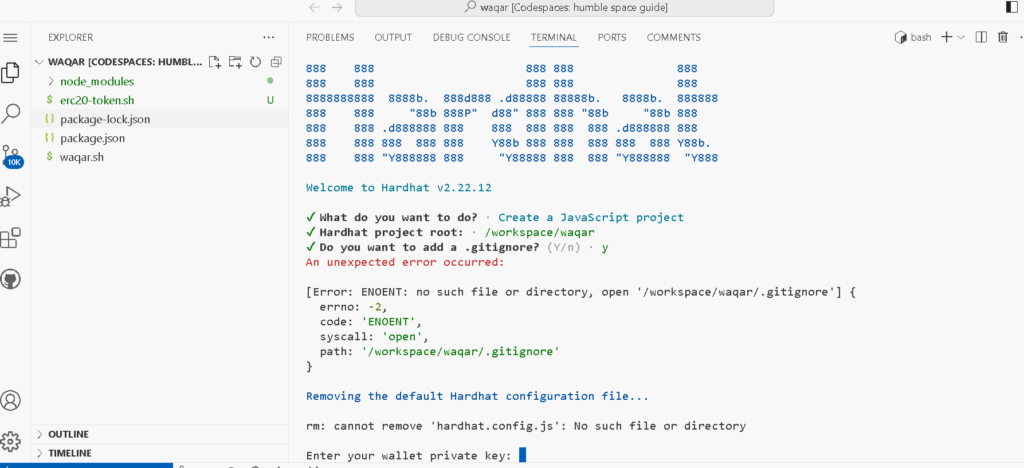Expand the OUTLINE section
Screen dimensions: 1024x468
tap(68, 434)
